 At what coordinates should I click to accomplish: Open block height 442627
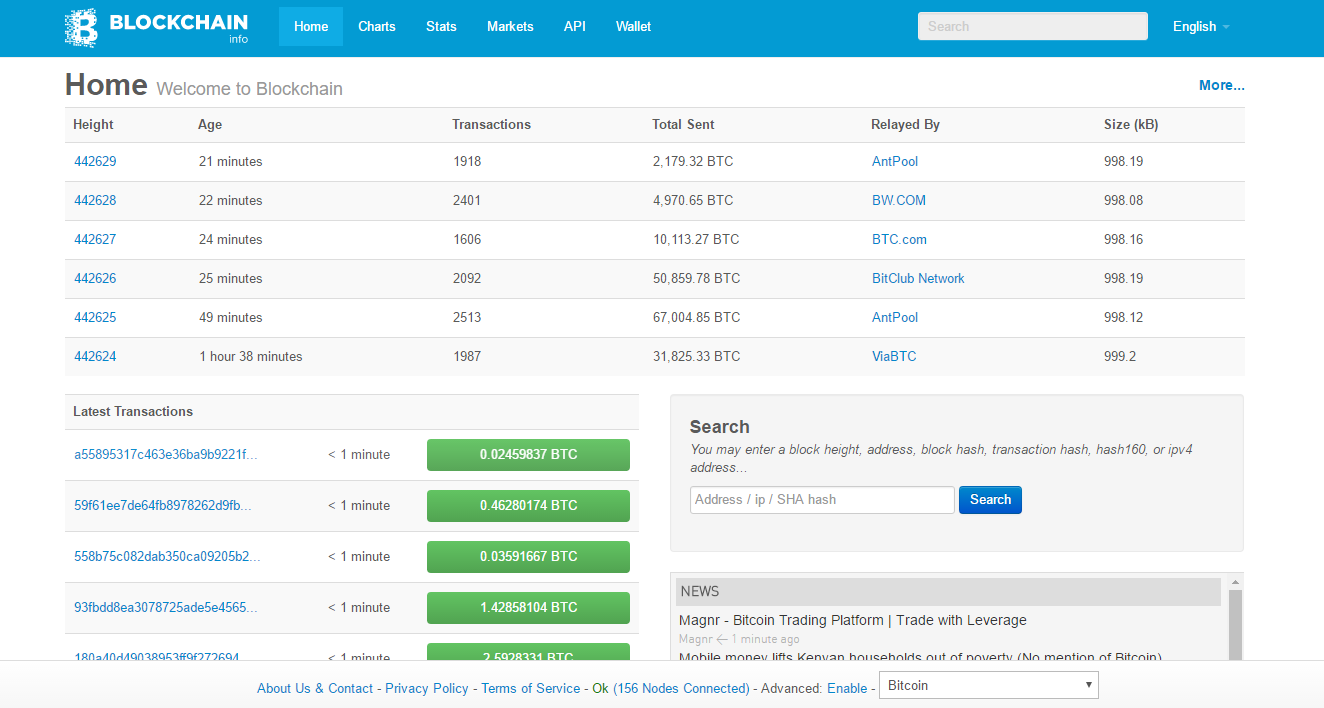coord(95,239)
